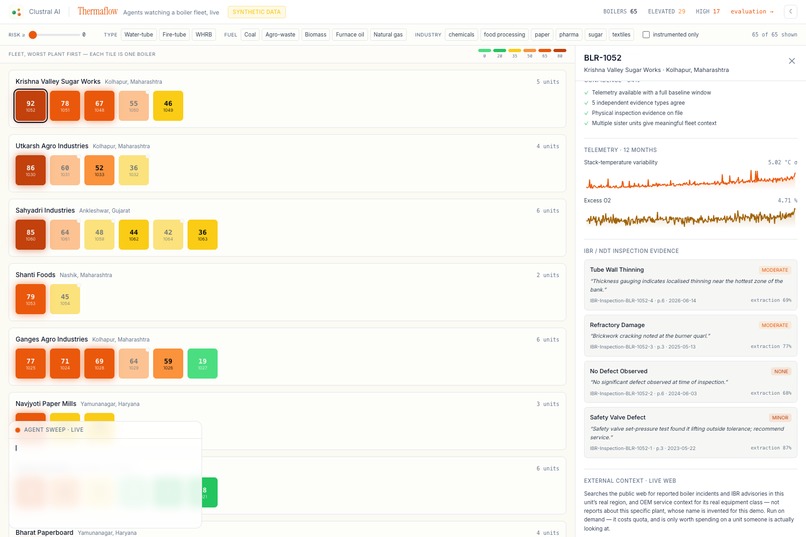Filter by textiles industry
The height and width of the screenshot is (537, 806).
pyautogui.click(x=621, y=35)
